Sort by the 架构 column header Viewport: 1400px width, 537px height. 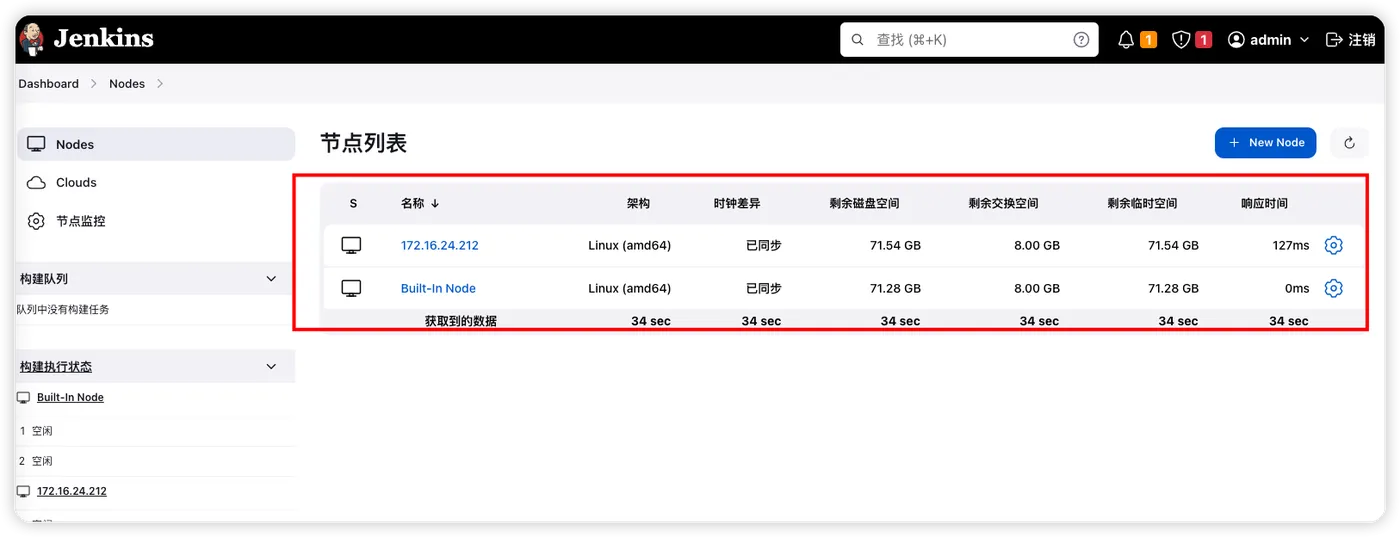638,204
